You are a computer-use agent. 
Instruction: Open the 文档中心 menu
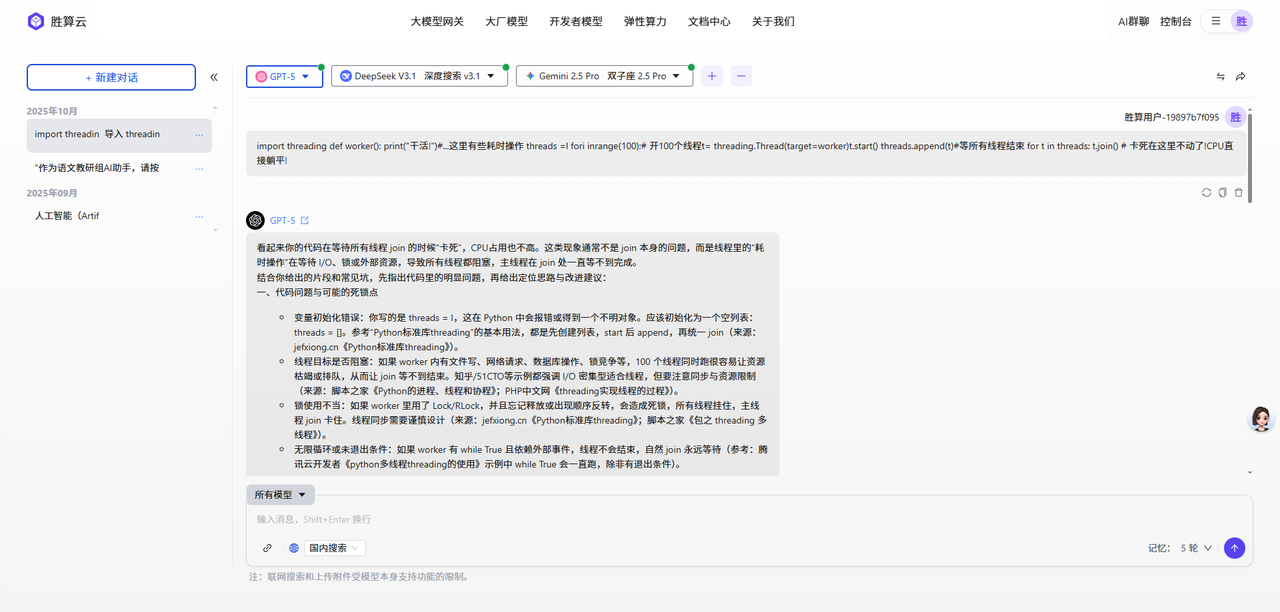point(709,21)
